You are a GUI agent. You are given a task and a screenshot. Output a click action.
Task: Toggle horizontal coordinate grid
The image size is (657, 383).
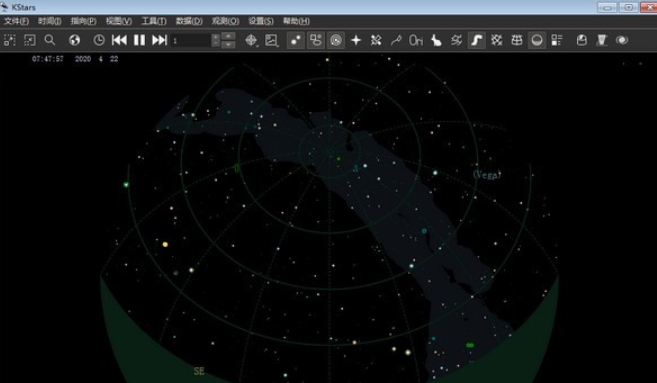coord(517,40)
